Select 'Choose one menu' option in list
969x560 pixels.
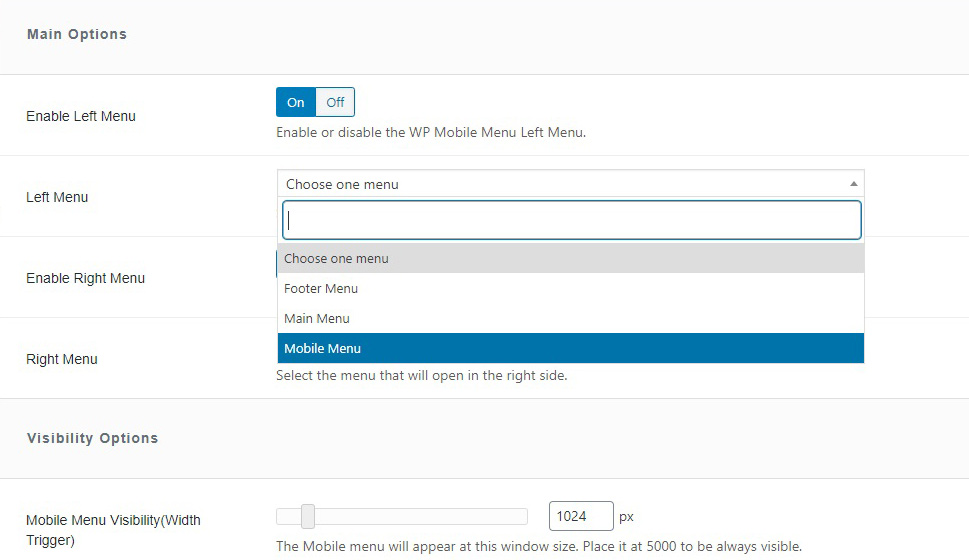click(570, 258)
